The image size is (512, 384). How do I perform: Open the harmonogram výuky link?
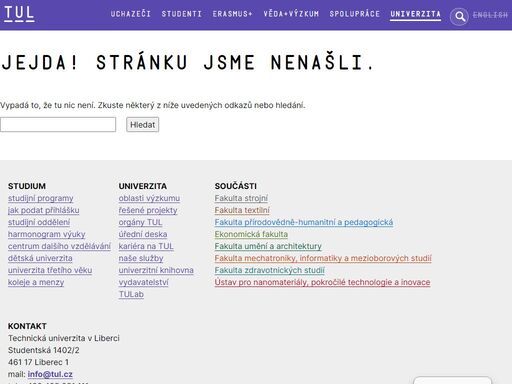[47, 234]
